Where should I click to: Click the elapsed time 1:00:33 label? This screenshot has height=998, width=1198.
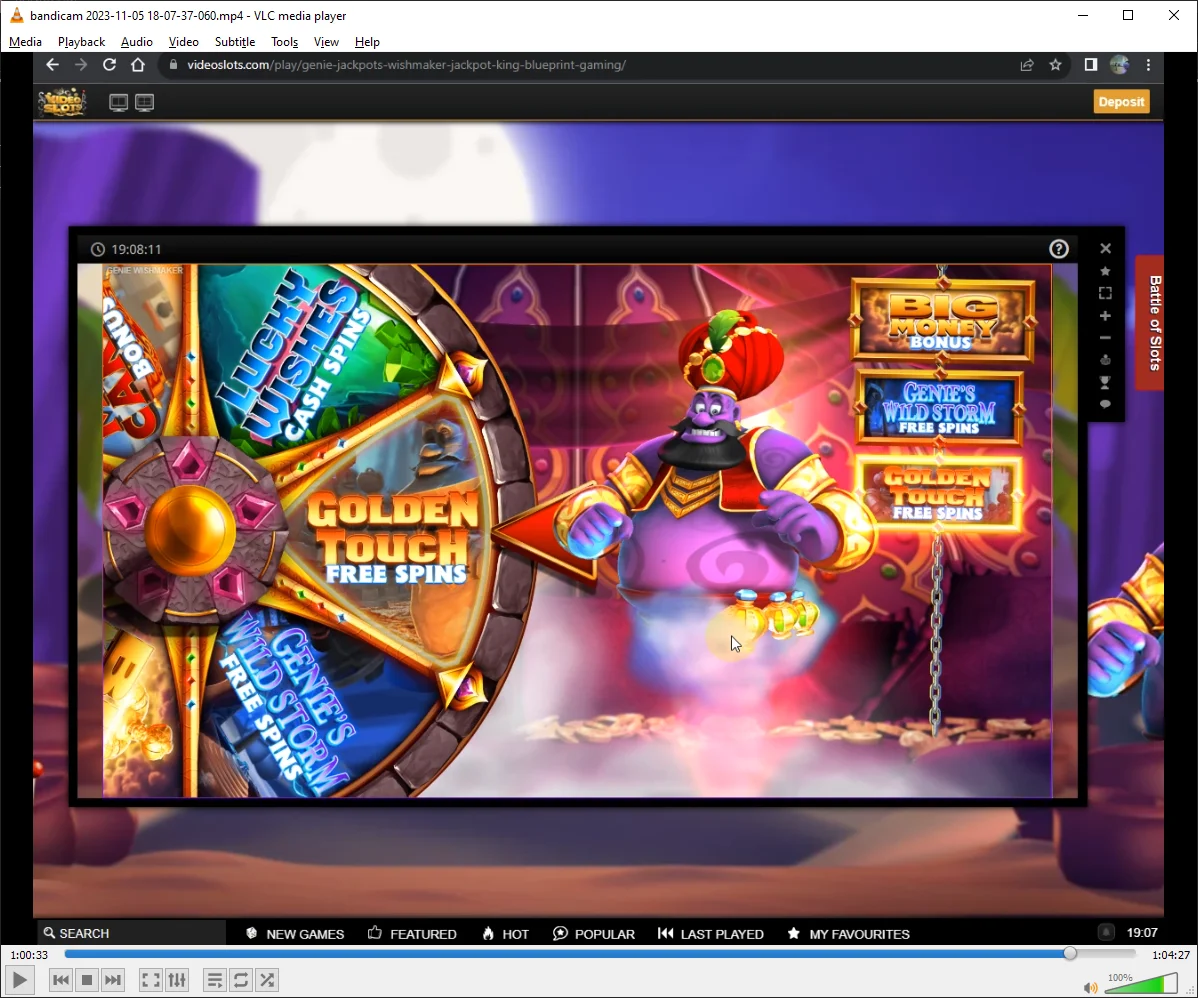(29, 954)
